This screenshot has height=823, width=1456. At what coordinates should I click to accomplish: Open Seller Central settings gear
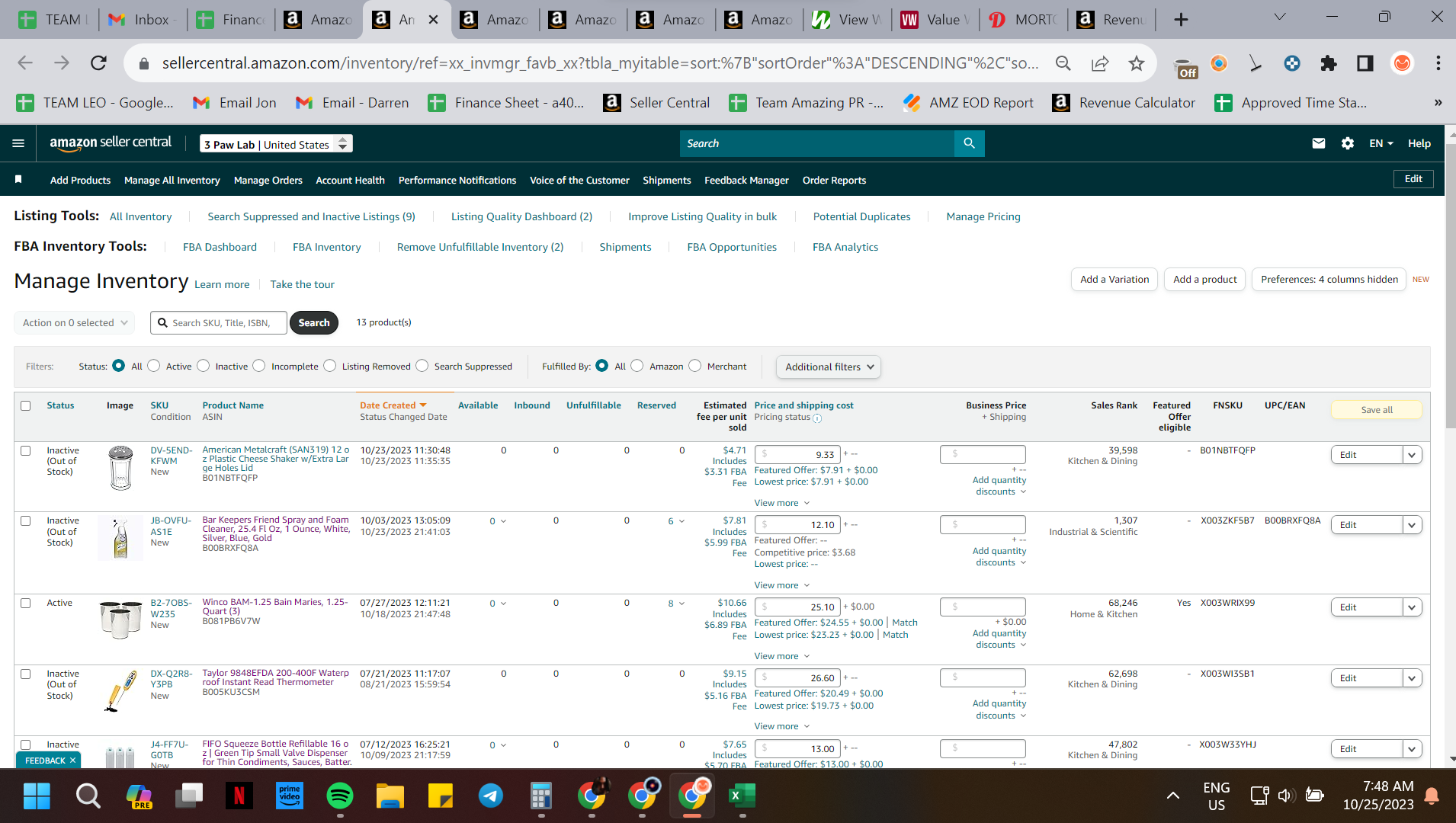1348,143
